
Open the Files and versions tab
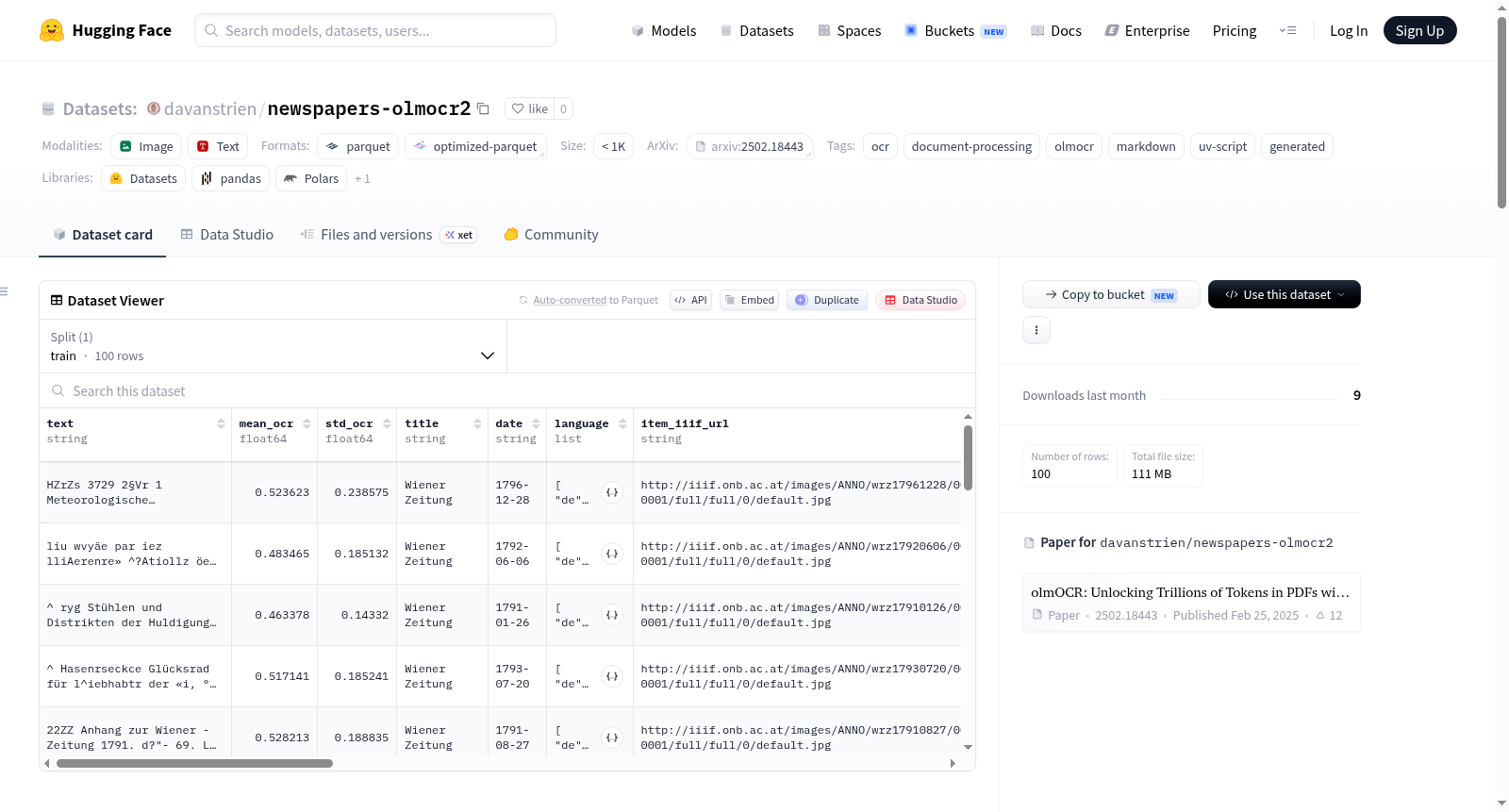[389, 235]
